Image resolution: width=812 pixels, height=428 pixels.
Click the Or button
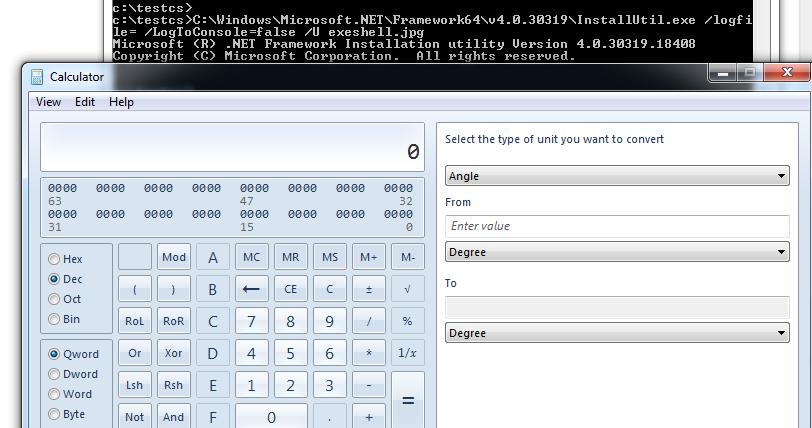(135, 353)
